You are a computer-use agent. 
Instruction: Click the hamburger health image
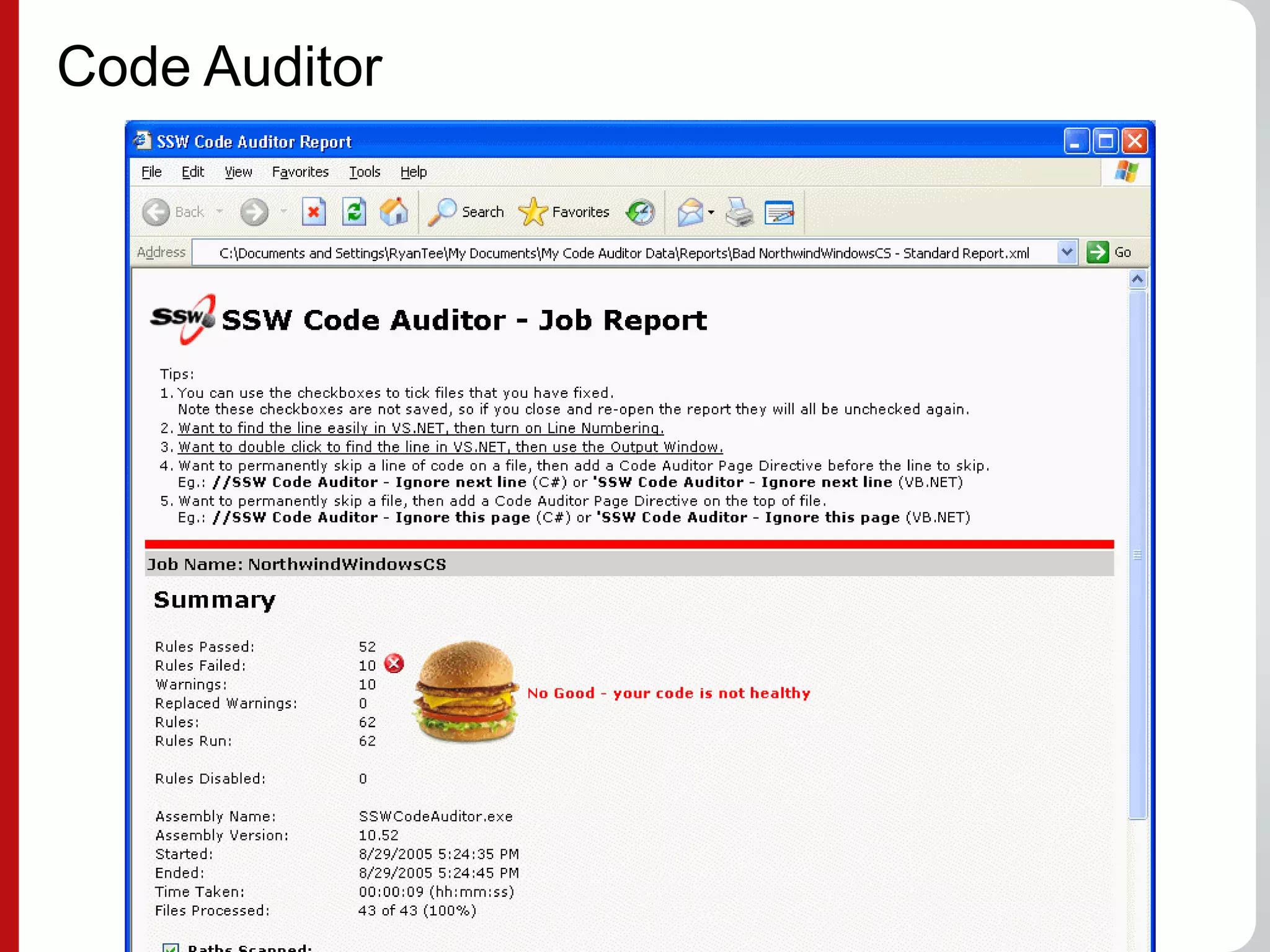coord(466,691)
